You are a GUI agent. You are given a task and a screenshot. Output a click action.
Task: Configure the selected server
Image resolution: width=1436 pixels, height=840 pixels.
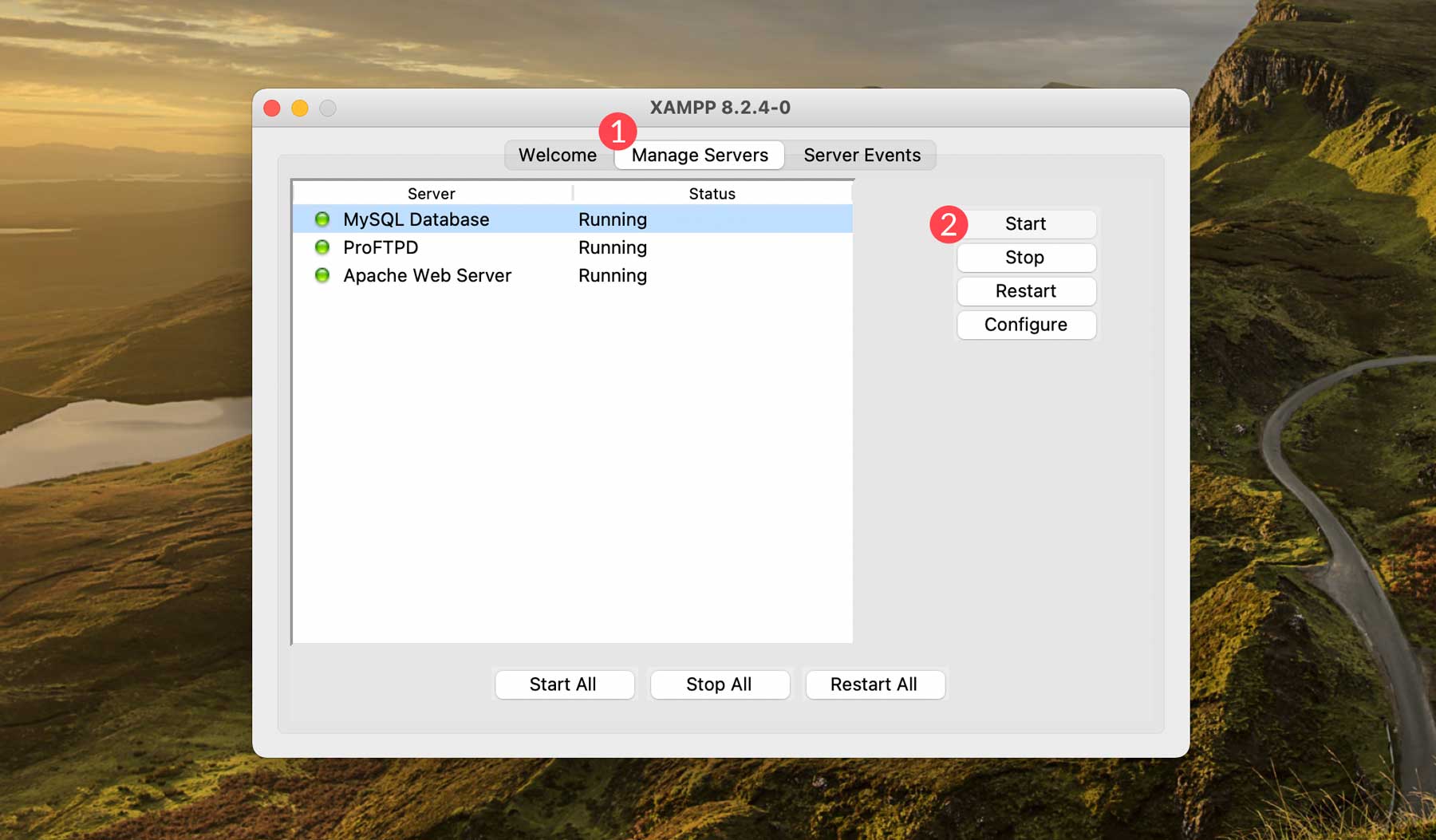coord(1026,325)
